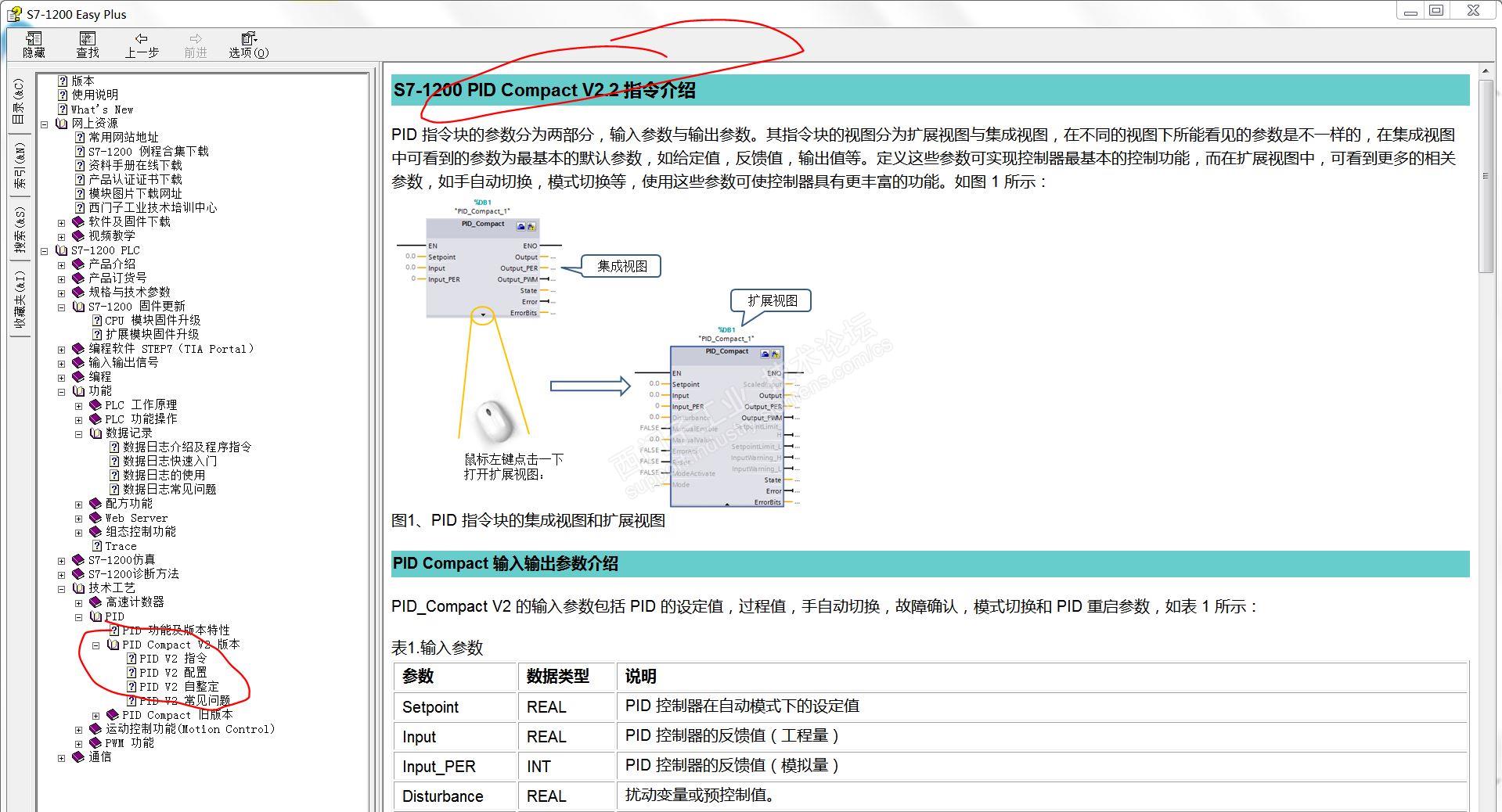Expand the PLC 工作原理 tree node
The width and height of the screenshot is (1502, 812).
[x=79, y=405]
